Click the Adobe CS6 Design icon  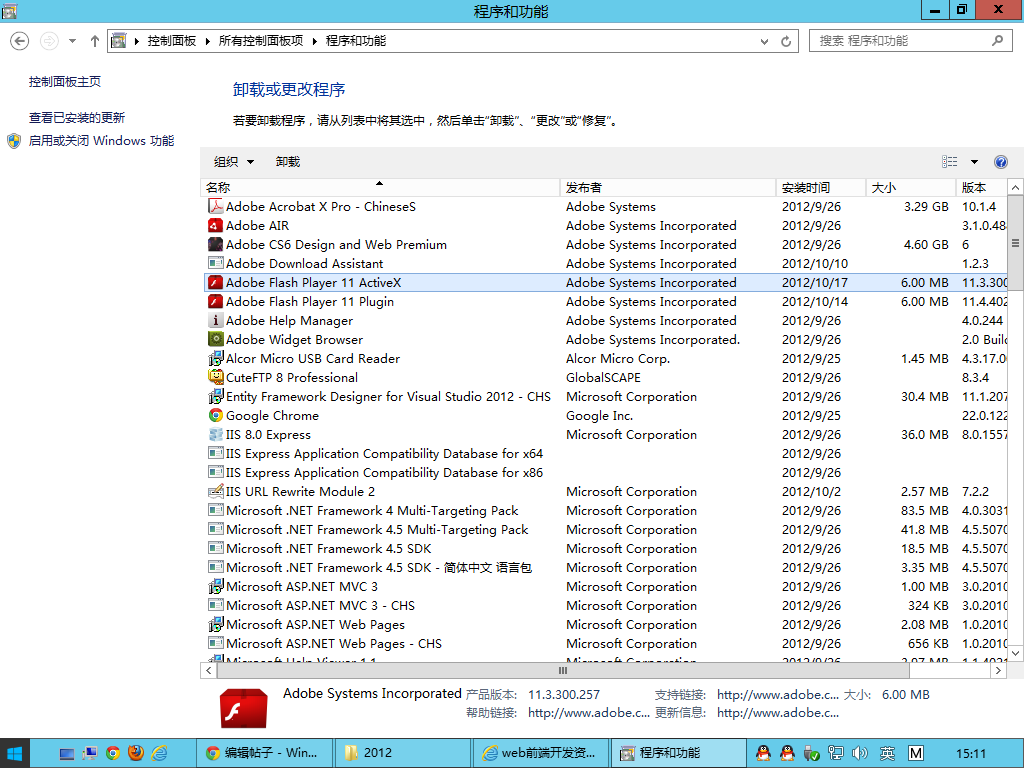click(x=215, y=244)
